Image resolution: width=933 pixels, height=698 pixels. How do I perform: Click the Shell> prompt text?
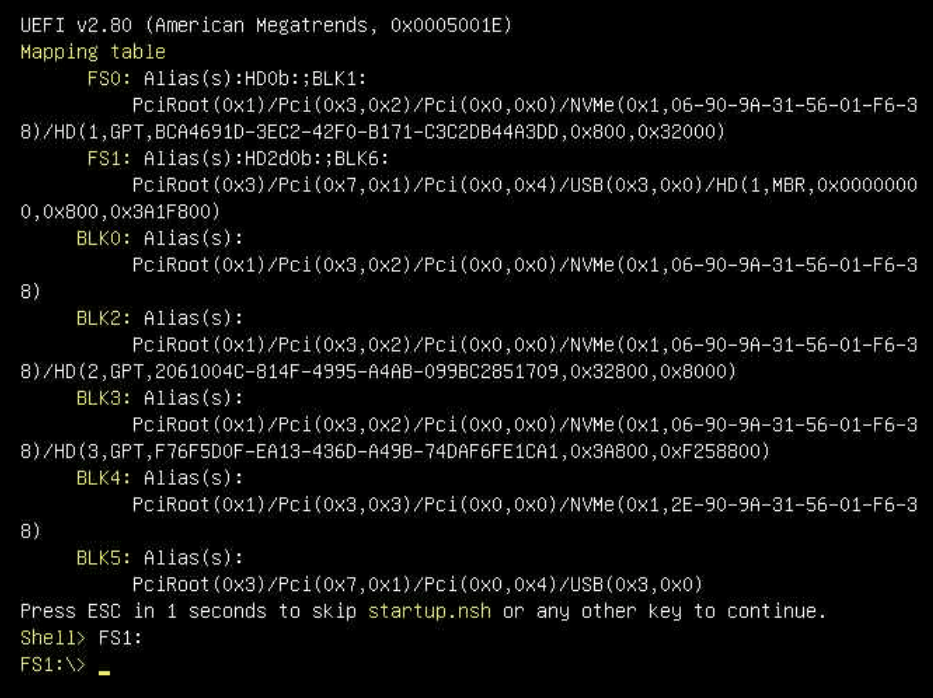pyautogui.click(x=53, y=638)
